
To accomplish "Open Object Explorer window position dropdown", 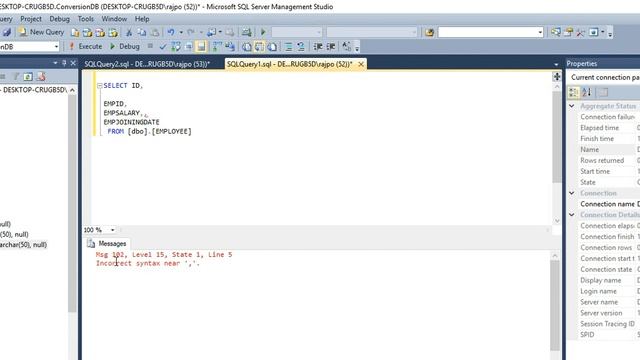I will [x=55, y=63].
